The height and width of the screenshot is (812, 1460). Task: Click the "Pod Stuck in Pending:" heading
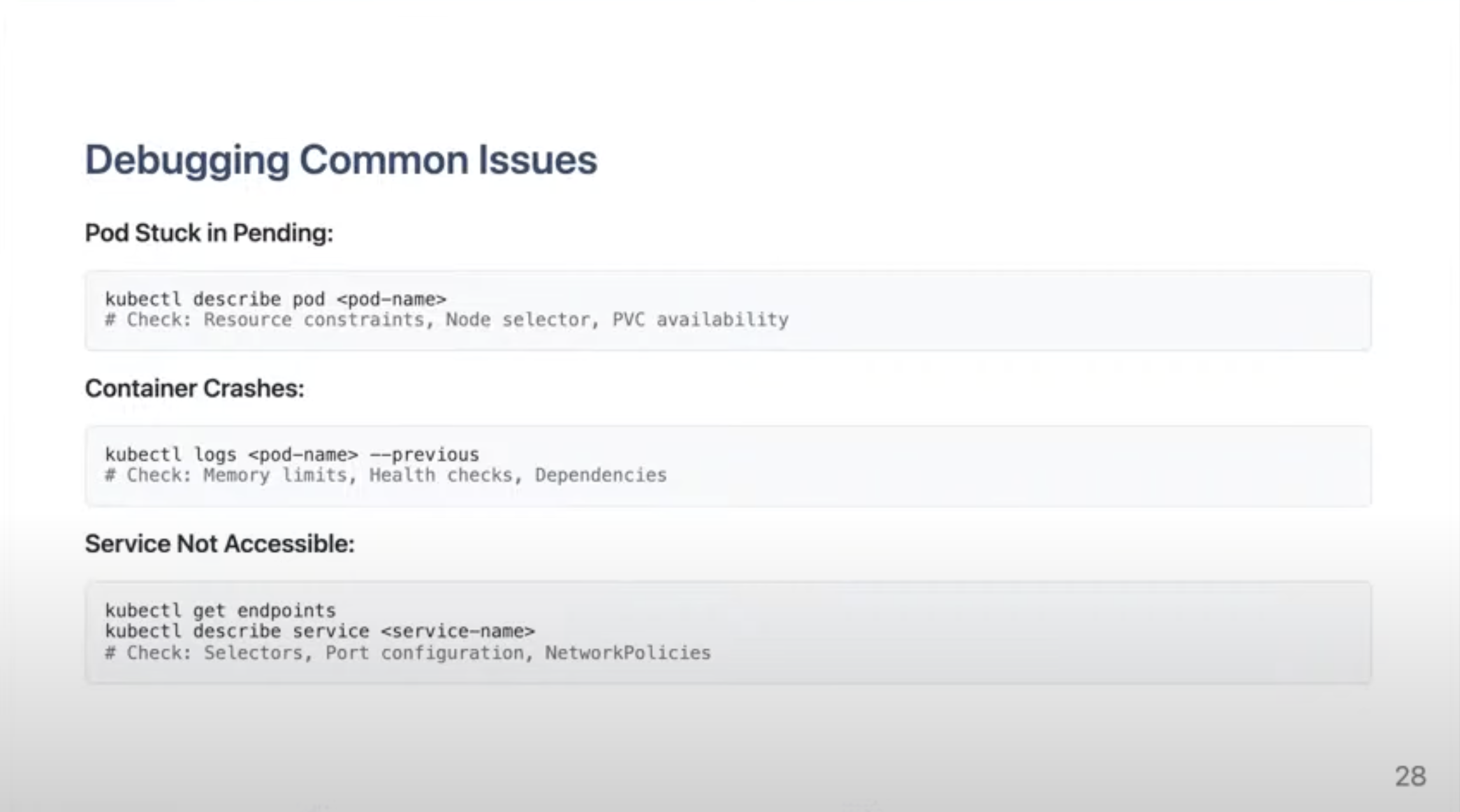[209, 233]
